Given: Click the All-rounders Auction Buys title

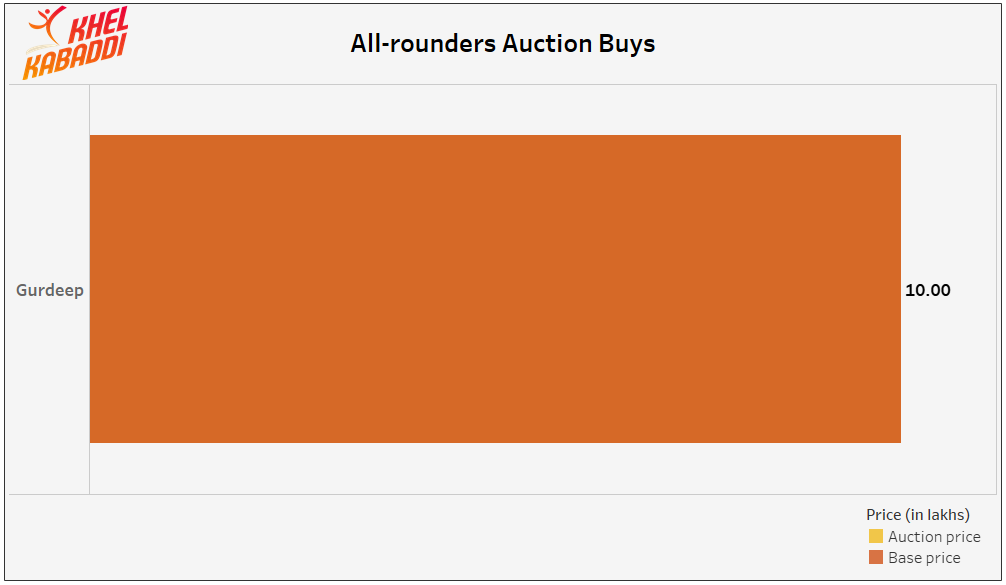Looking at the screenshot, I should pyautogui.click(x=502, y=44).
